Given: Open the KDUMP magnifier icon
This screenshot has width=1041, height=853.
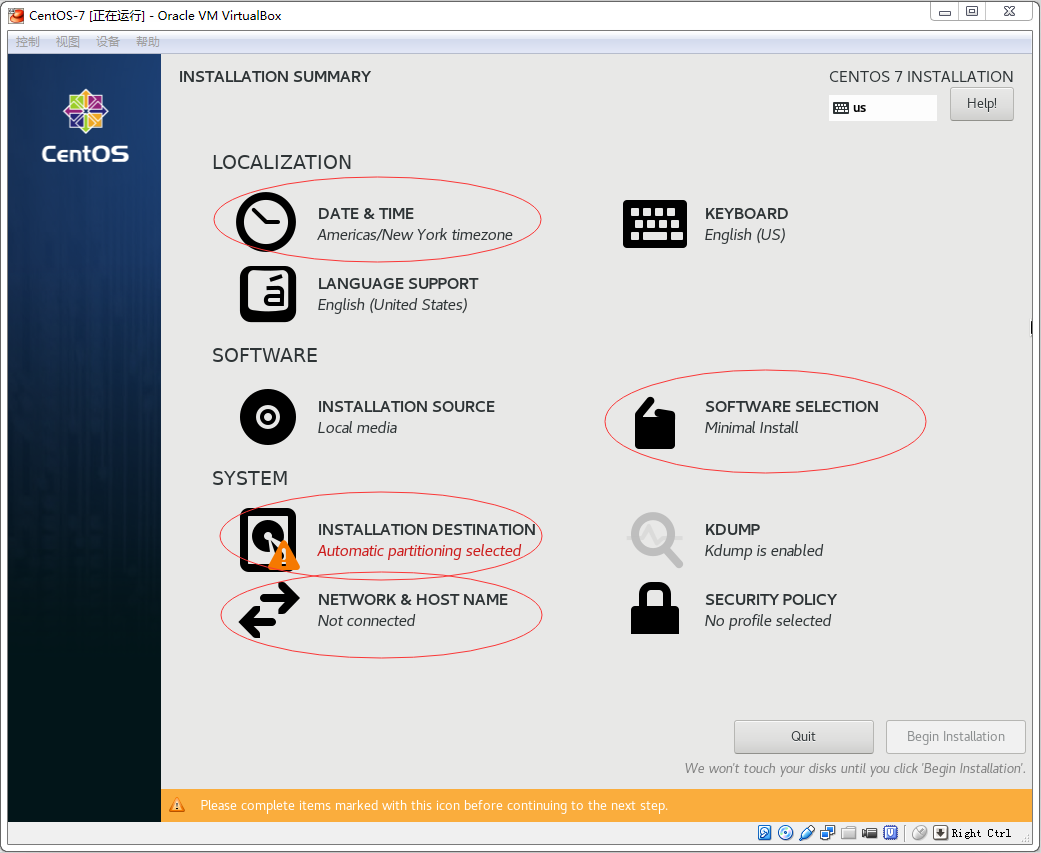Looking at the screenshot, I should (x=654, y=540).
